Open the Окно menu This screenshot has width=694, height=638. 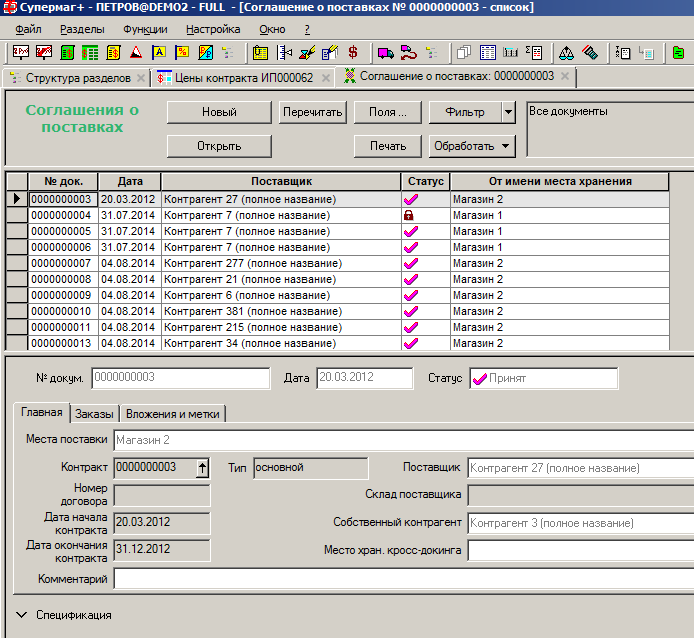tap(272, 30)
